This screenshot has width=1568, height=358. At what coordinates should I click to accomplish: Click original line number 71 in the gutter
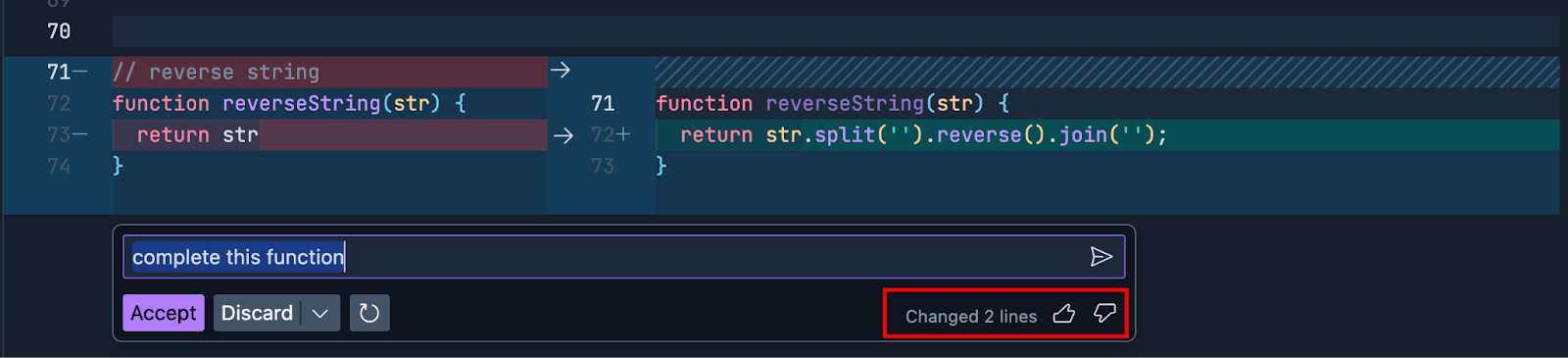tap(59, 72)
